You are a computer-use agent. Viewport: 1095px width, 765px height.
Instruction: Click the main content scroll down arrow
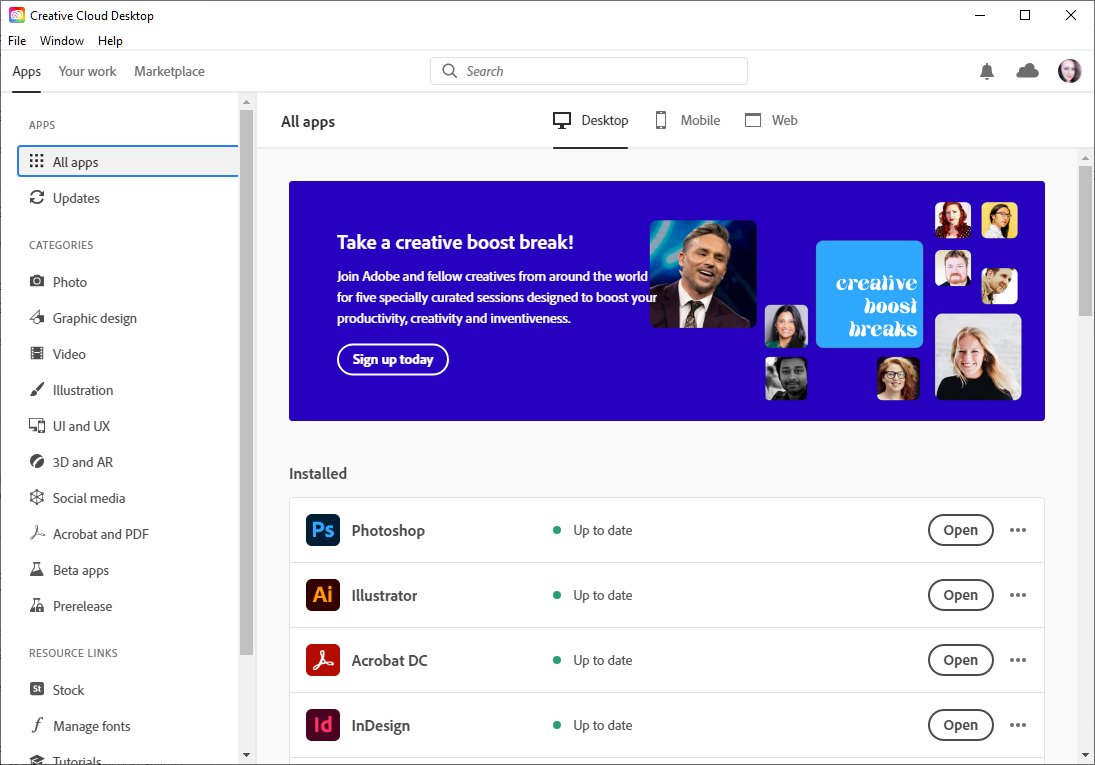point(1085,755)
